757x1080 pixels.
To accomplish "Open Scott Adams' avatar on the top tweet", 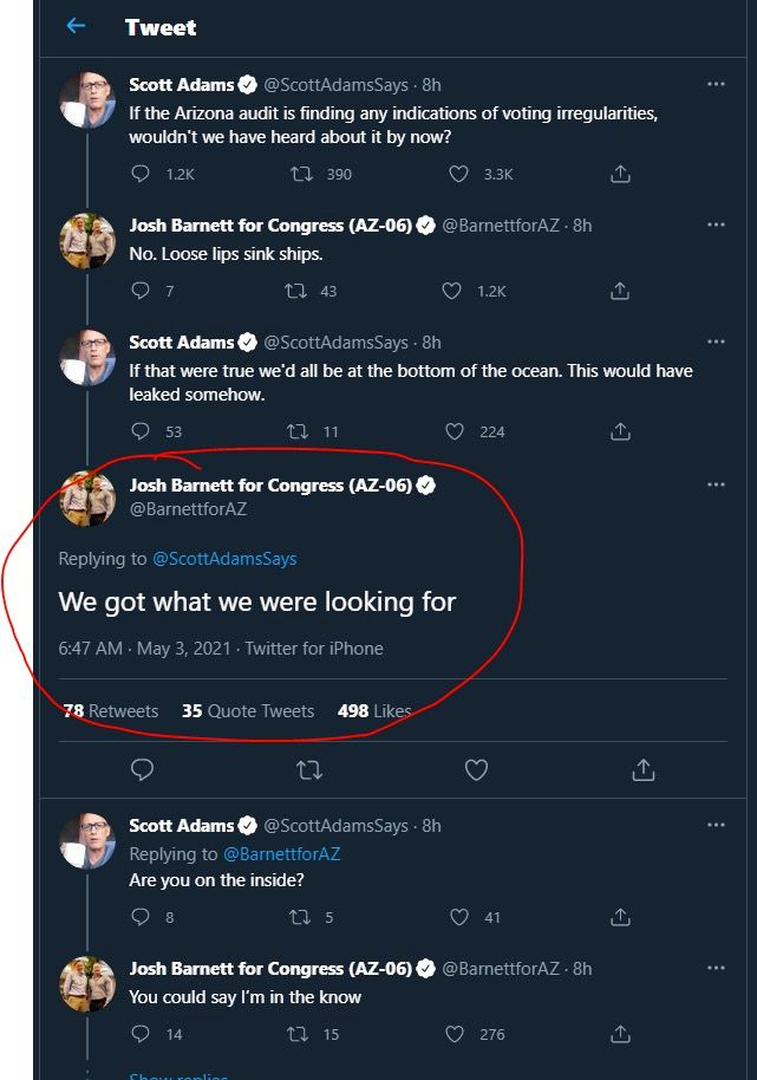I will (x=88, y=100).
